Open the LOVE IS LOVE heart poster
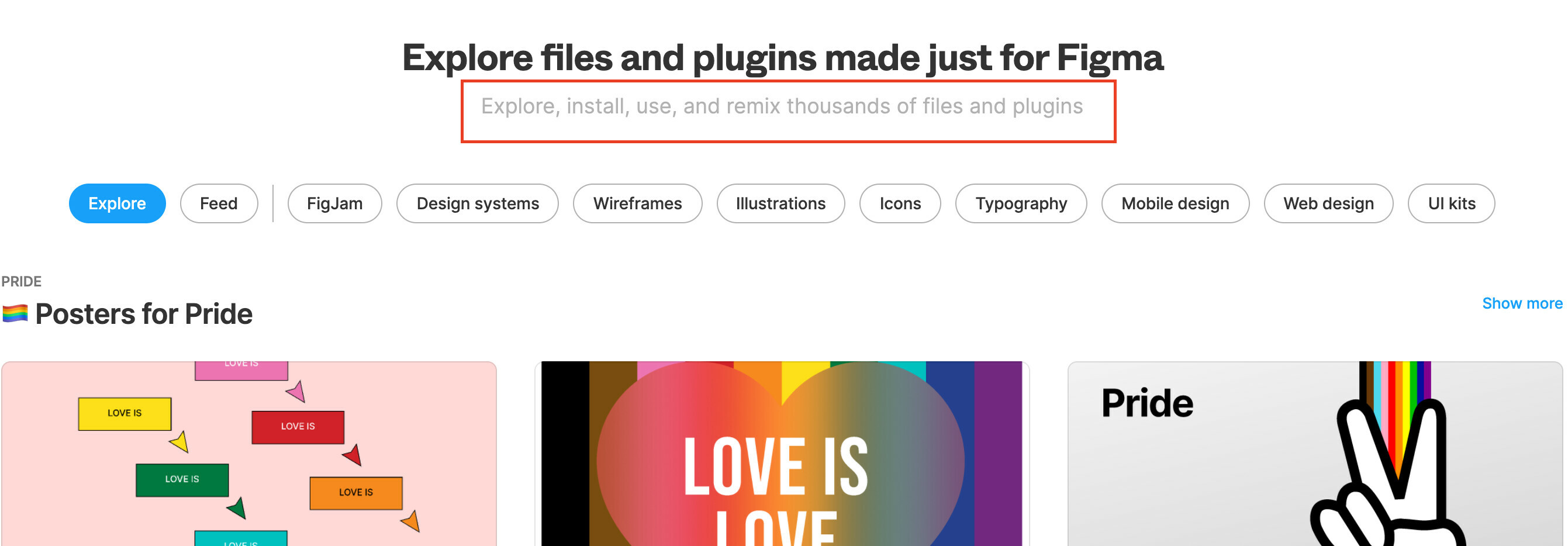This screenshot has width=1568, height=546. (x=782, y=454)
